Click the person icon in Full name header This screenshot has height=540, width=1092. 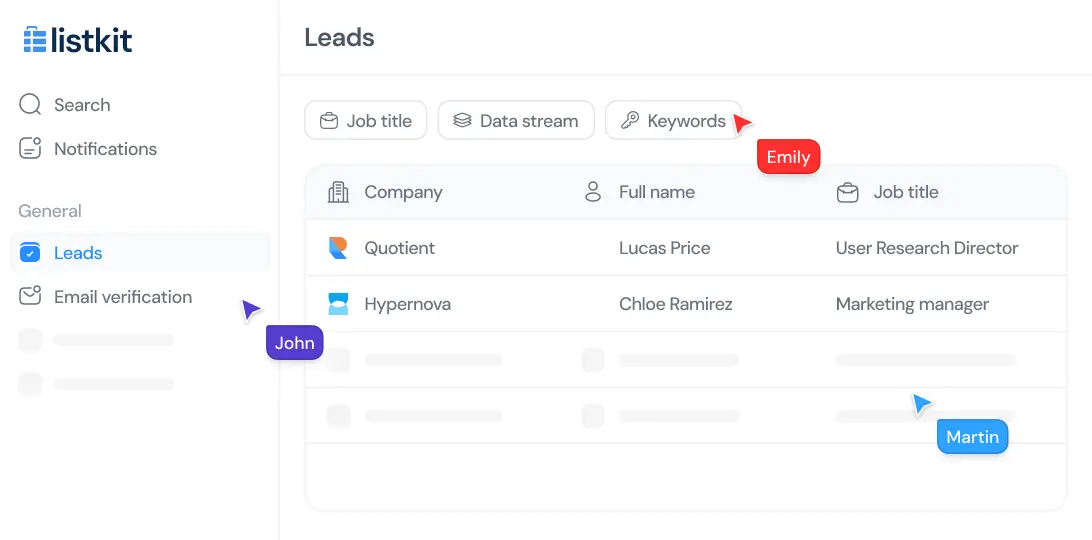tap(593, 192)
